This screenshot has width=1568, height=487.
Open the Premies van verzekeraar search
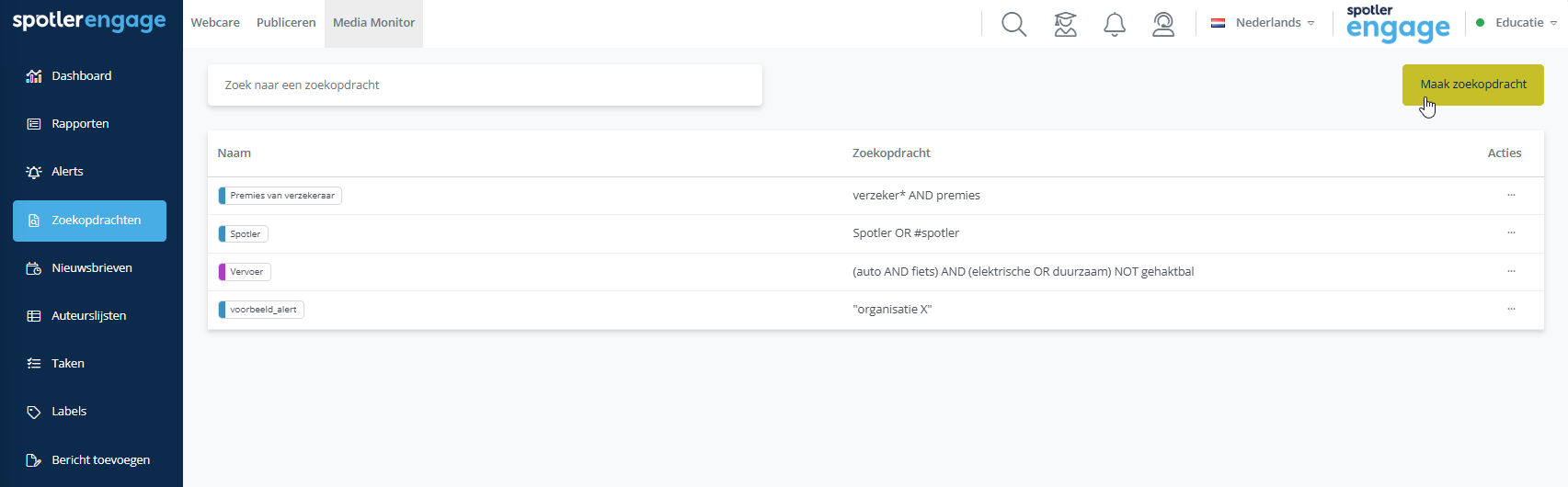pos(280,196)
